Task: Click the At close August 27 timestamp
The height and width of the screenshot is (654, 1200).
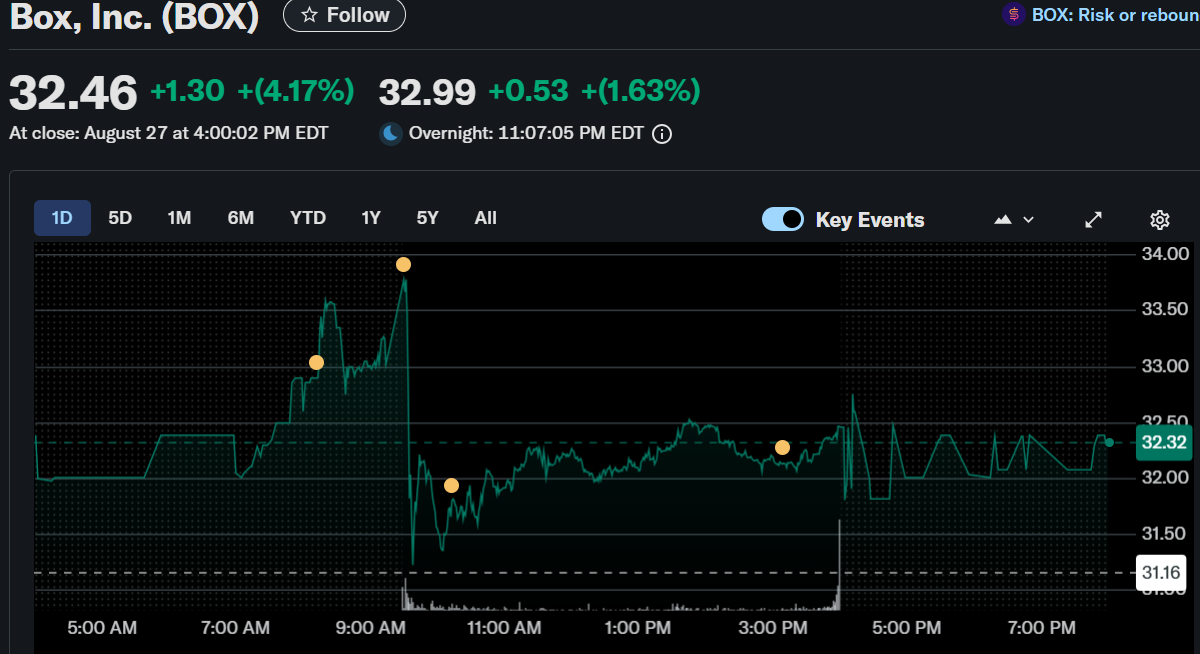Action: coord(168,133)
